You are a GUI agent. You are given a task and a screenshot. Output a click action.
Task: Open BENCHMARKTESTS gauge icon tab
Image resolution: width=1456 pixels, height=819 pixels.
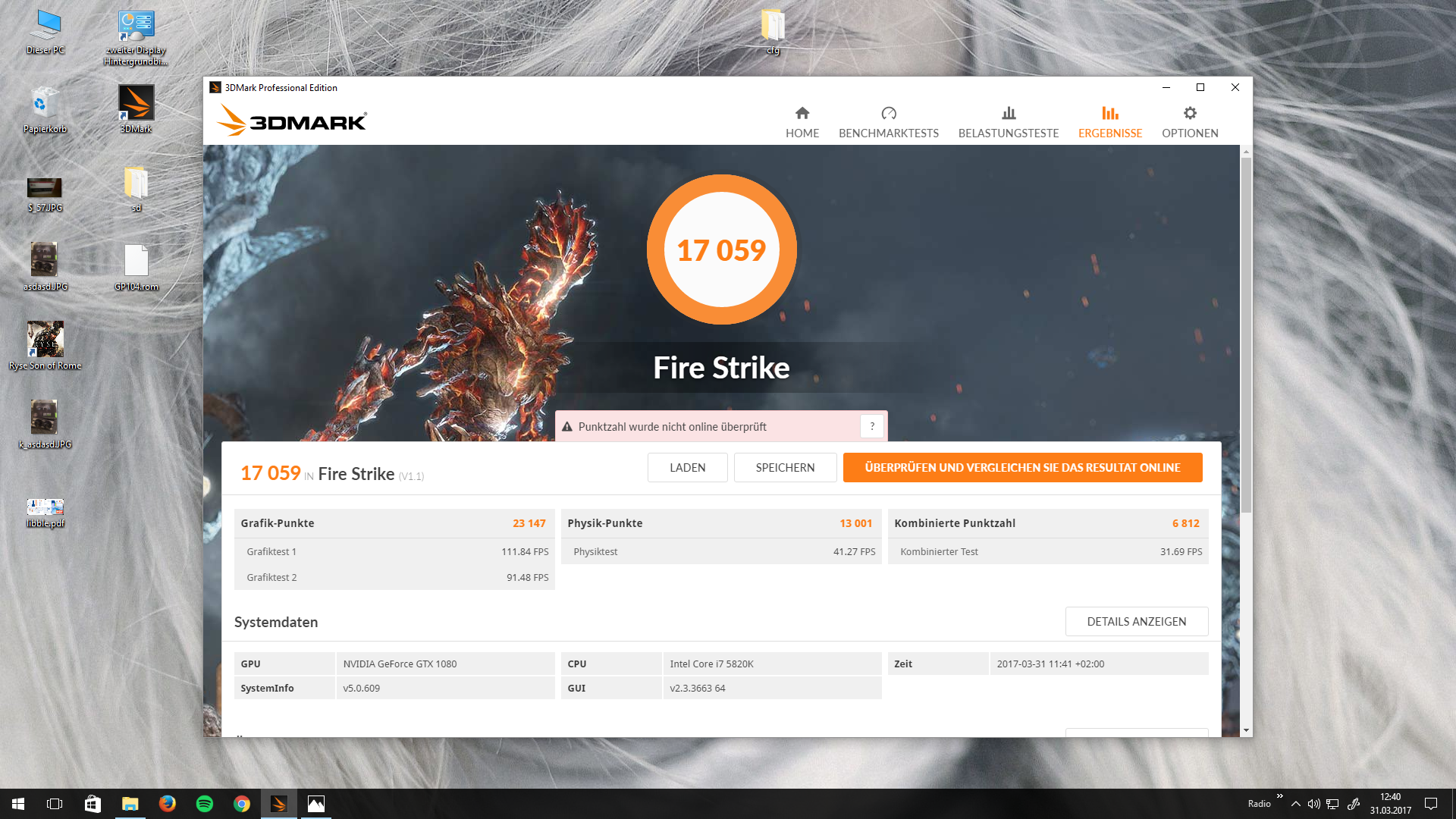(888, 122)
